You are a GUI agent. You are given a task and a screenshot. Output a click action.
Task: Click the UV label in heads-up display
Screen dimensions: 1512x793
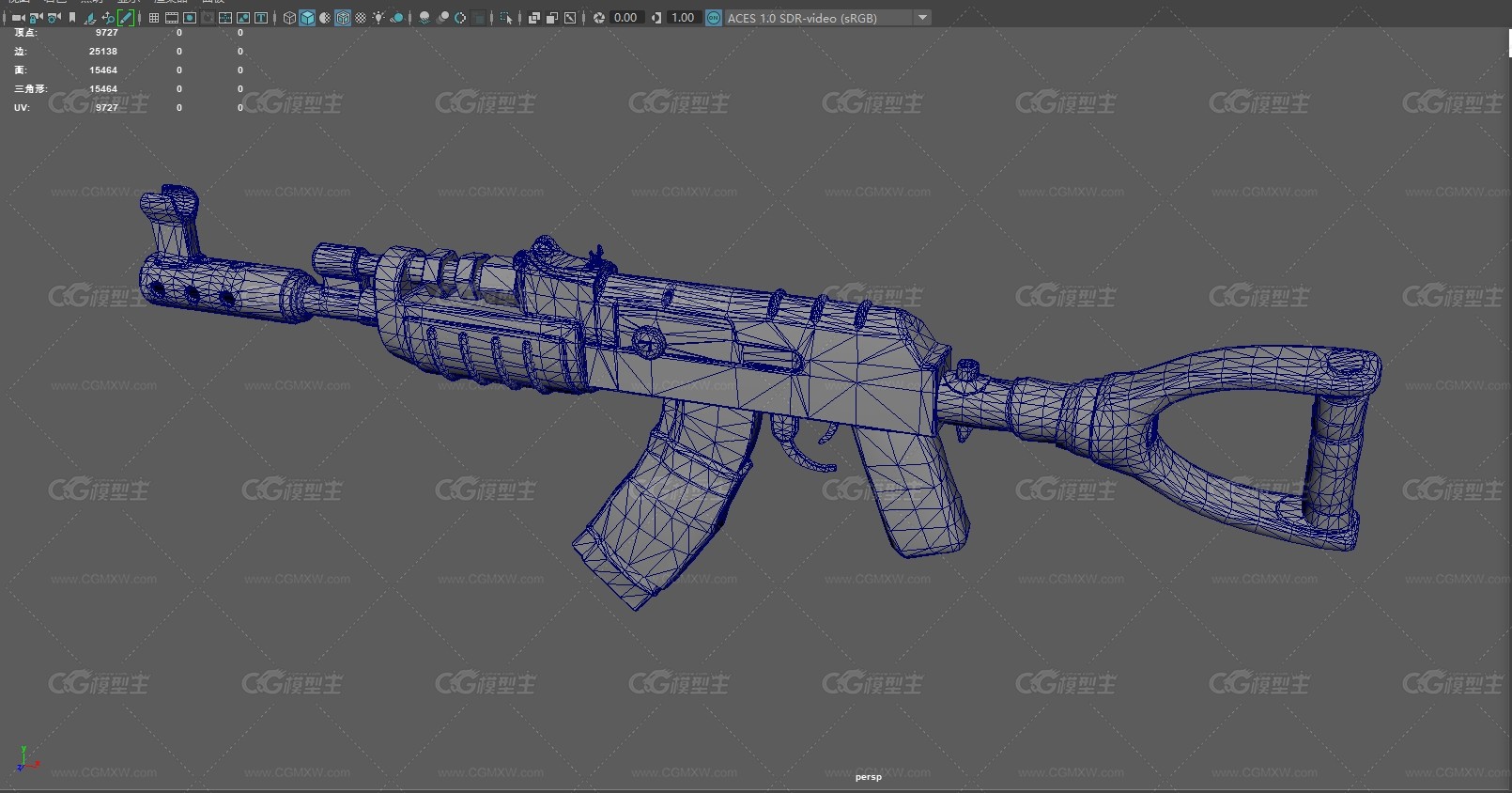point(22,108)
